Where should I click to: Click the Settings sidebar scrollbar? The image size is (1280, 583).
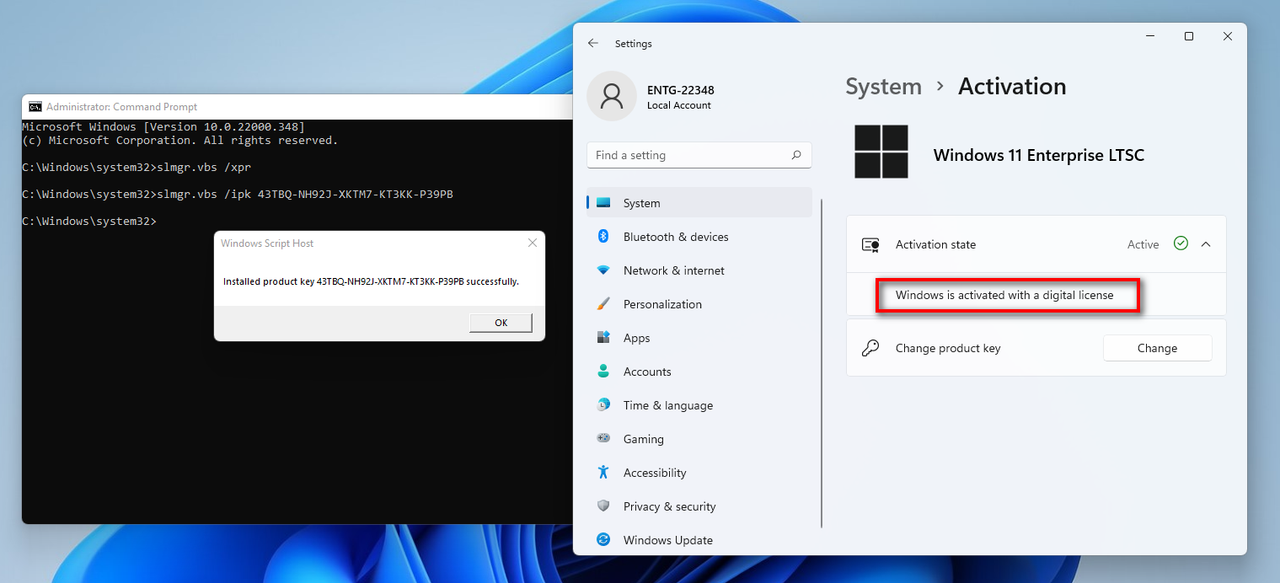[821, 362]
